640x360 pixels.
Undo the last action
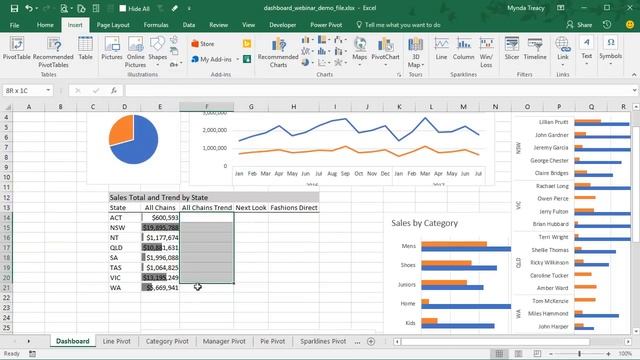(x=29, y=8)
